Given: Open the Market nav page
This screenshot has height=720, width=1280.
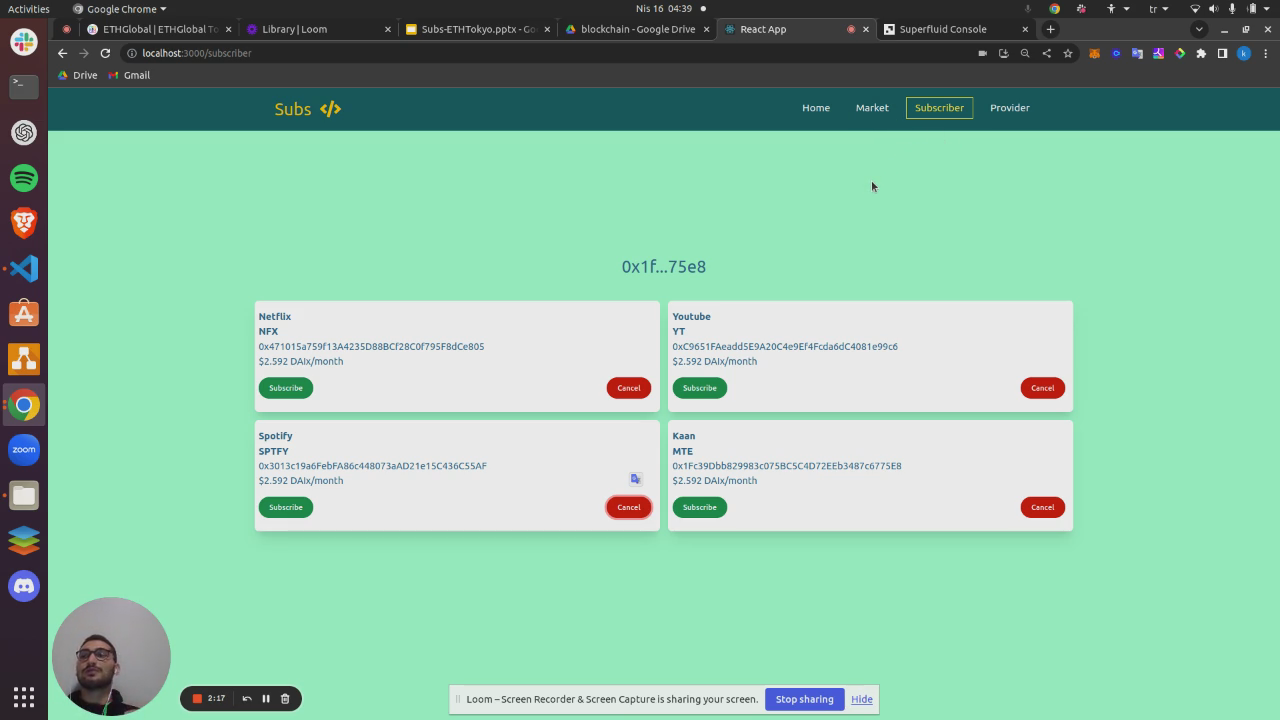Looking at the screenshot, I should (x=872, y=108).
